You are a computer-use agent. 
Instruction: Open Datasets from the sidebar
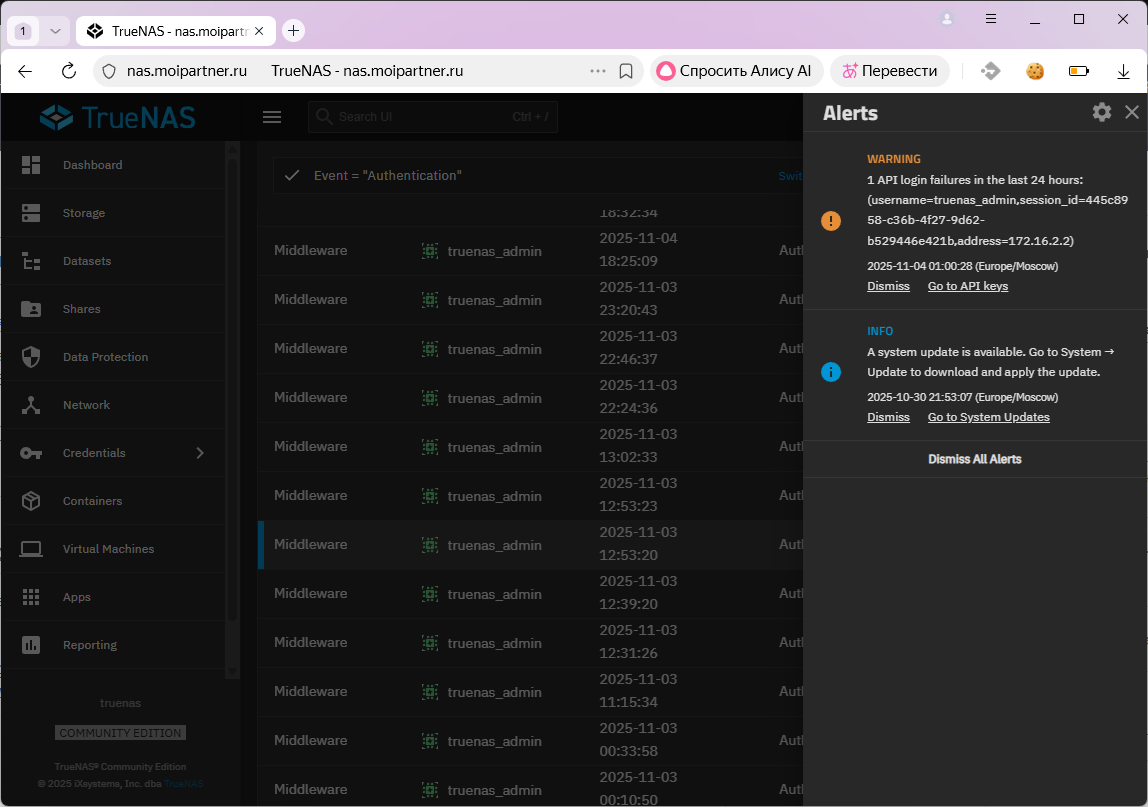click(x=86, y=261)
